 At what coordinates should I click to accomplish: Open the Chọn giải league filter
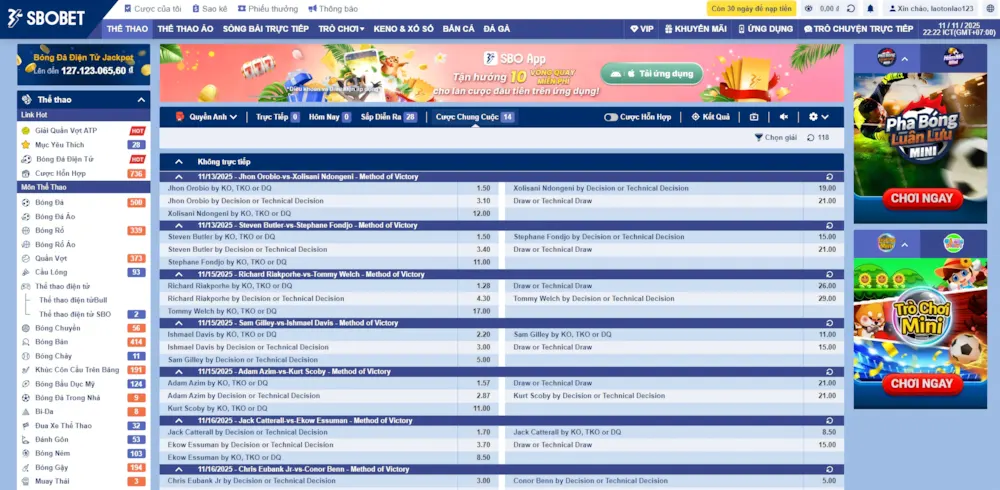[x=775, y=138]
